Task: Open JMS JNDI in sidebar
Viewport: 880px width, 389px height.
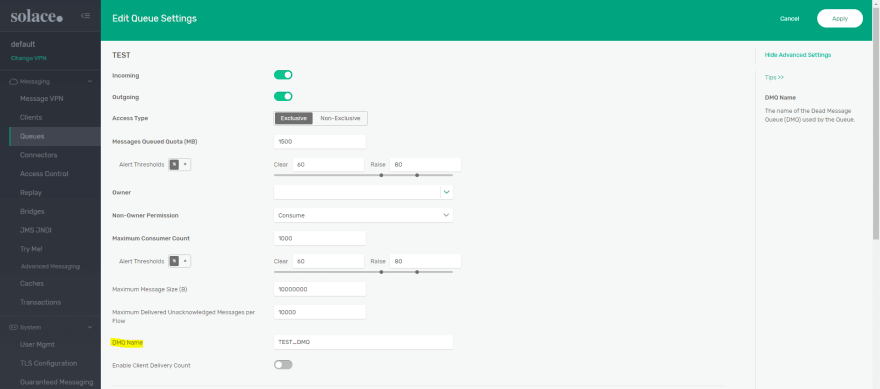Action: pyautogui.click(x=36, y=230)
